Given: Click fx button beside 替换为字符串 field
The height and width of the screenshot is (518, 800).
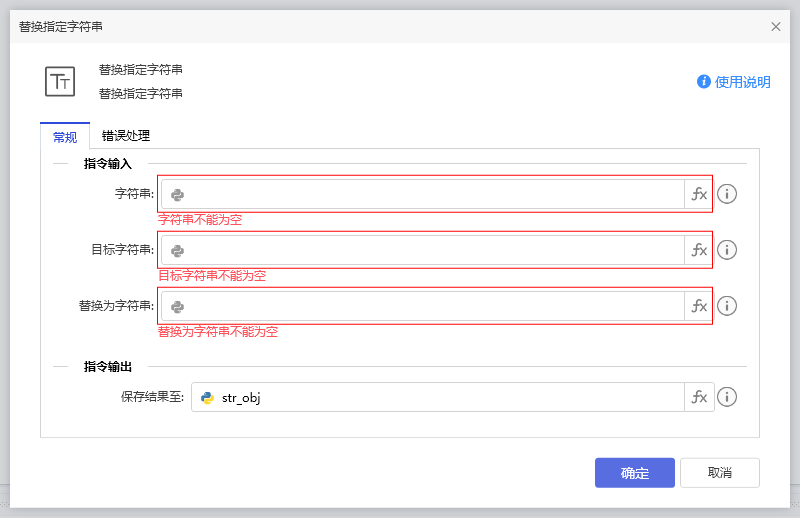Looking at the screenshot, I should [699, 306].
